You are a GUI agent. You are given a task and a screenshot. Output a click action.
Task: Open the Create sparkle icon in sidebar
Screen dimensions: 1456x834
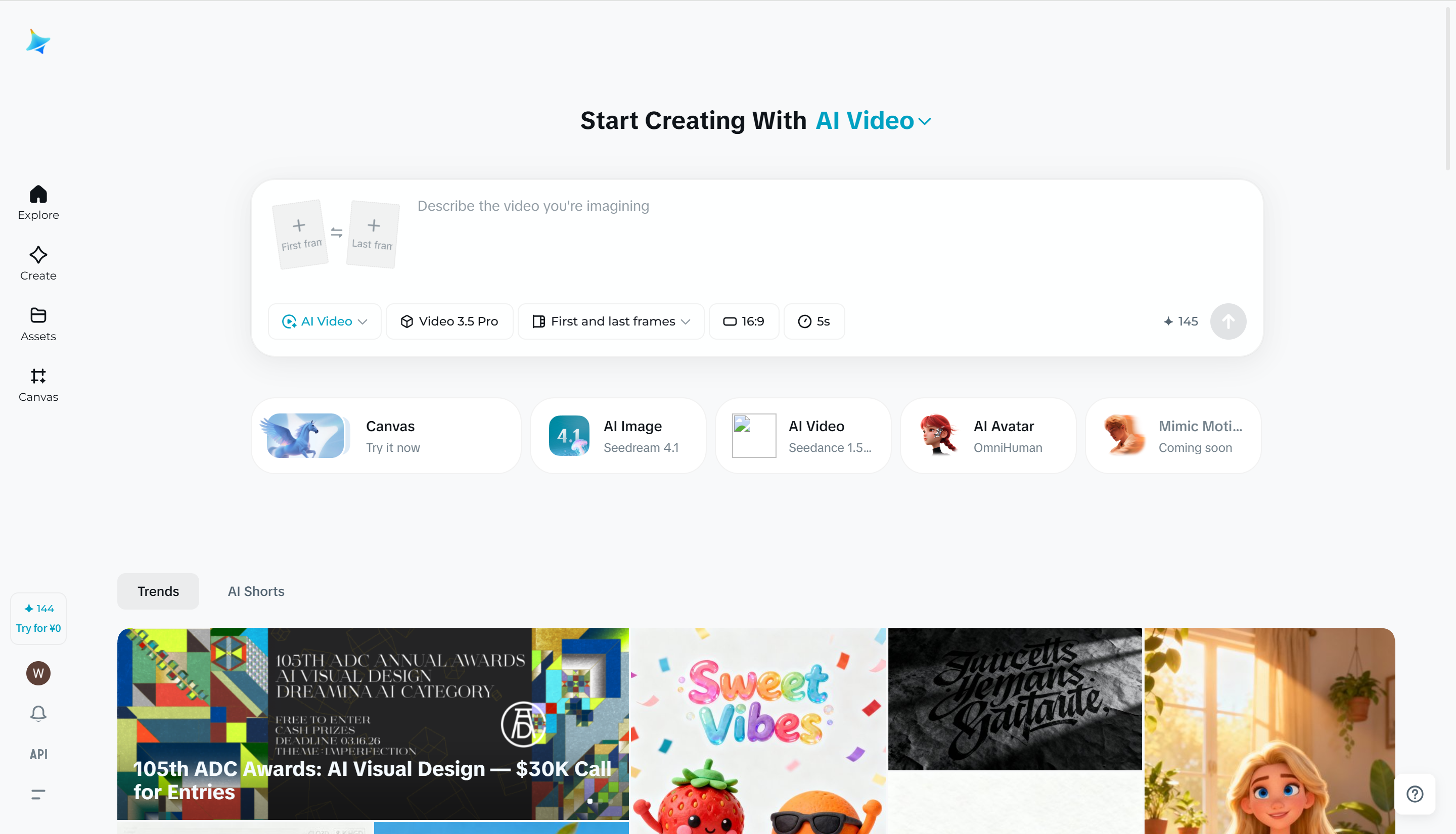point(38,255)
